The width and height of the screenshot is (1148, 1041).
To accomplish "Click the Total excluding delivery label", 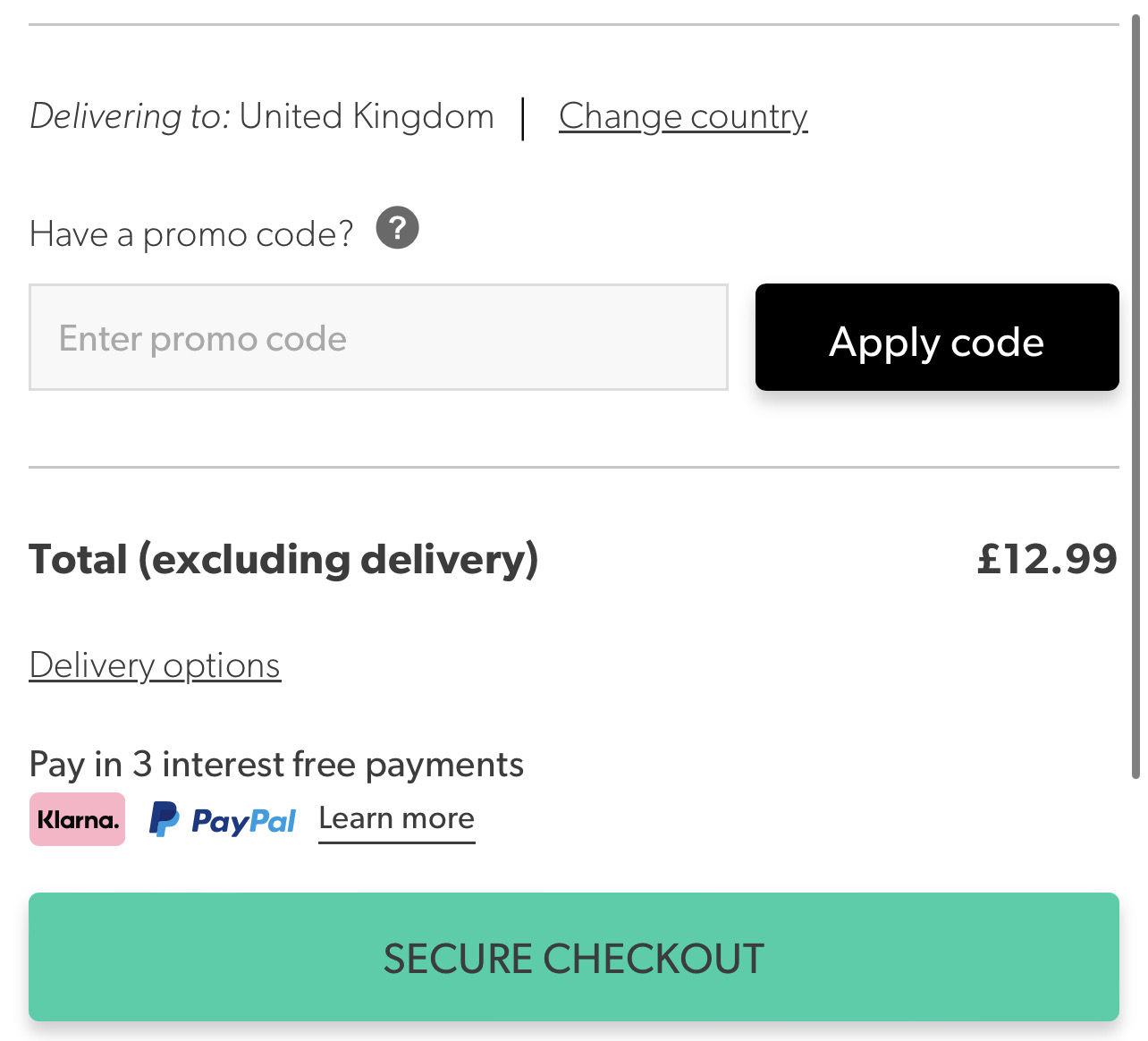I will 283,558.
